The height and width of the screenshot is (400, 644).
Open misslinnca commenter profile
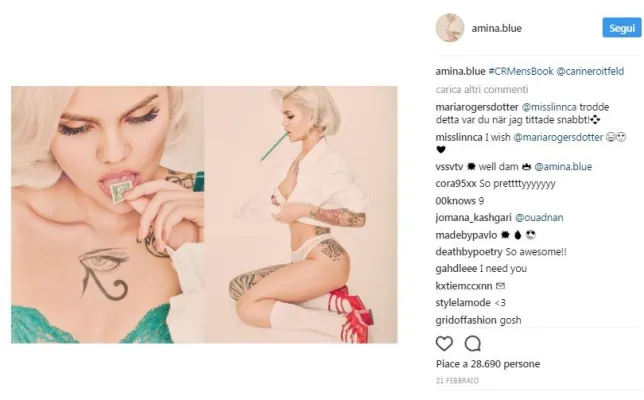459,137
